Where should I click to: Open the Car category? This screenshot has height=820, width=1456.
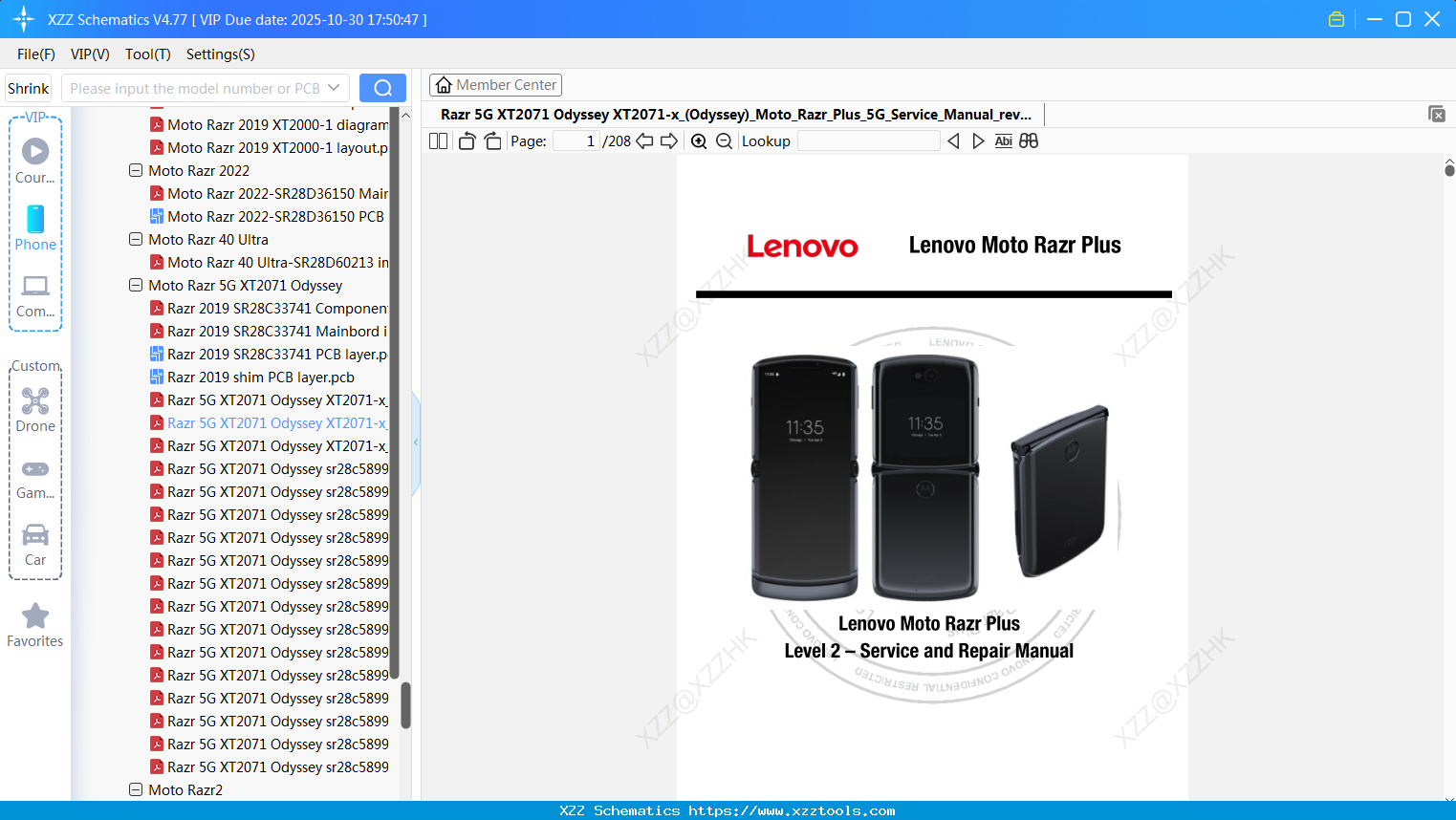pyautogui.click(x=35, y=545)
